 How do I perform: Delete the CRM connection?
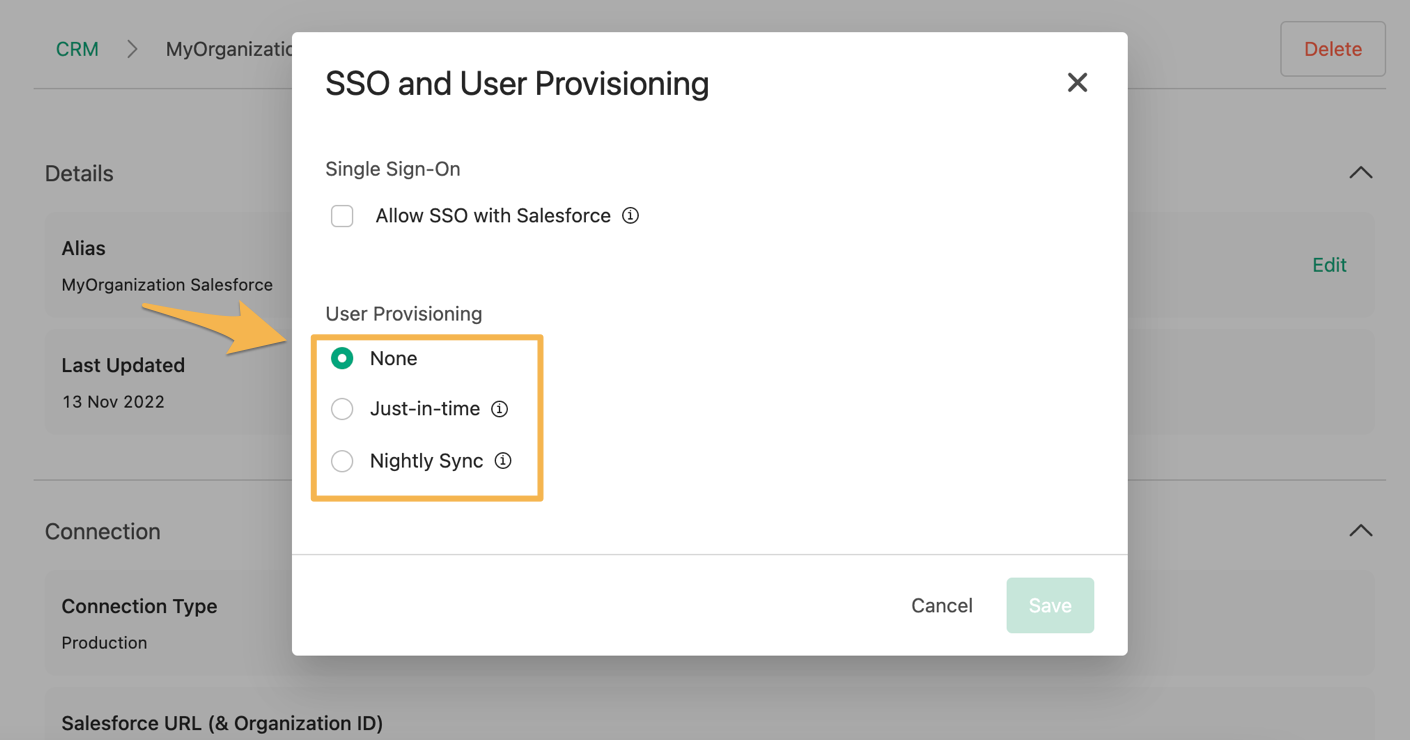click(x=1333, y=49)
